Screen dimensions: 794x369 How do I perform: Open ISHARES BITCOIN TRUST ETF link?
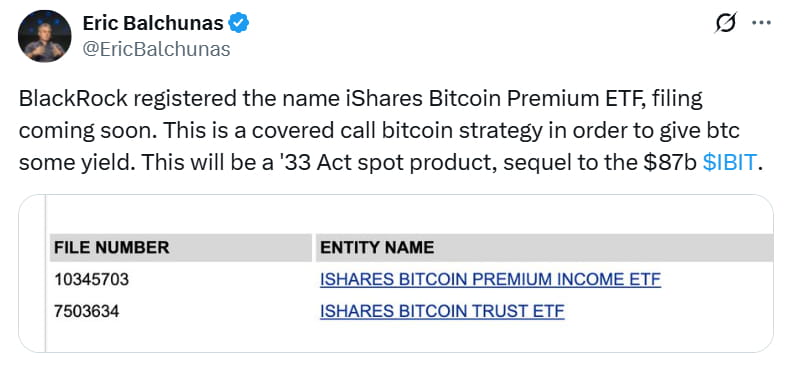(442, 311)
